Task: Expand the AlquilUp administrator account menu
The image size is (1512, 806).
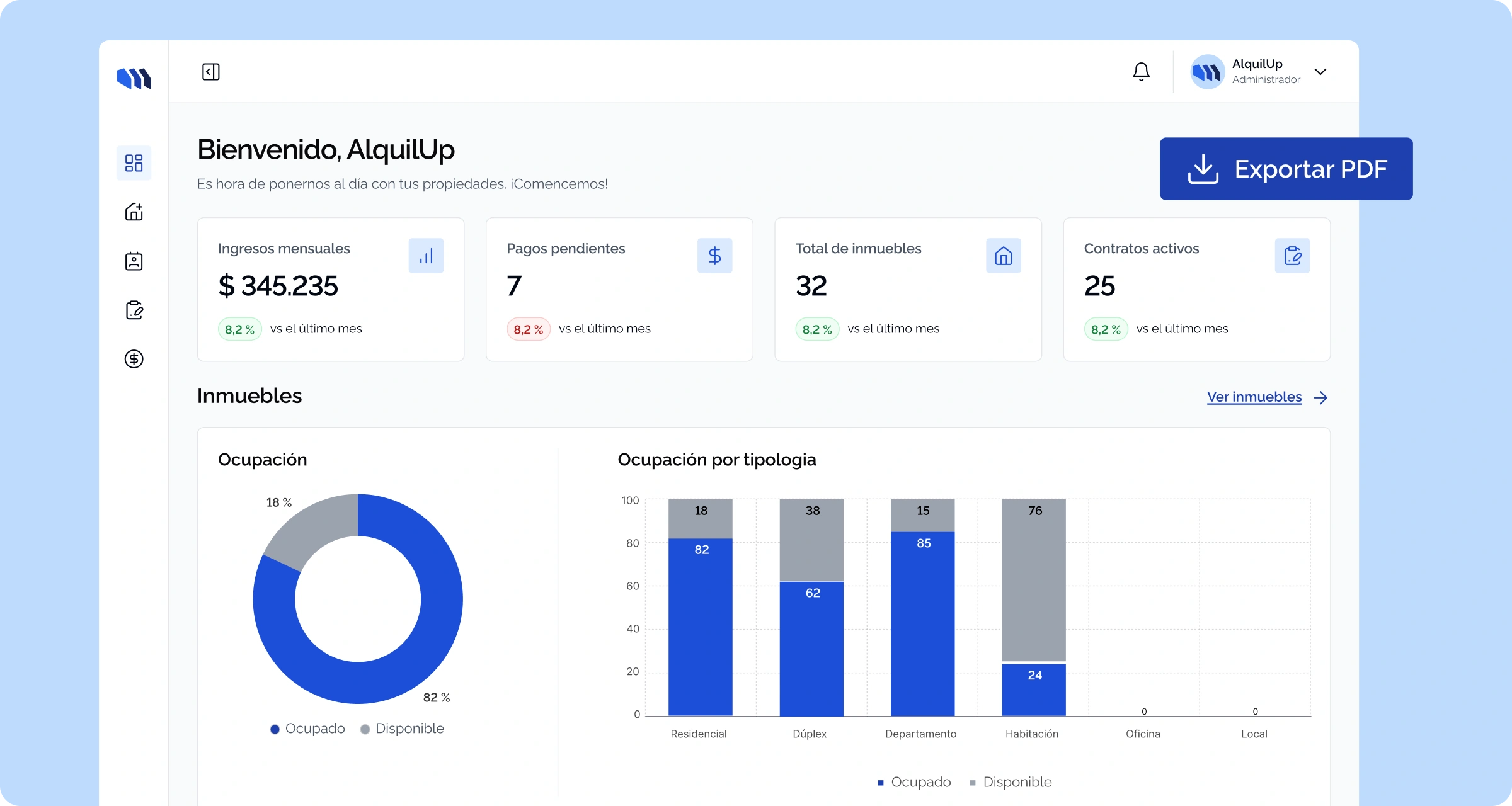Action: click(1320, 72)
